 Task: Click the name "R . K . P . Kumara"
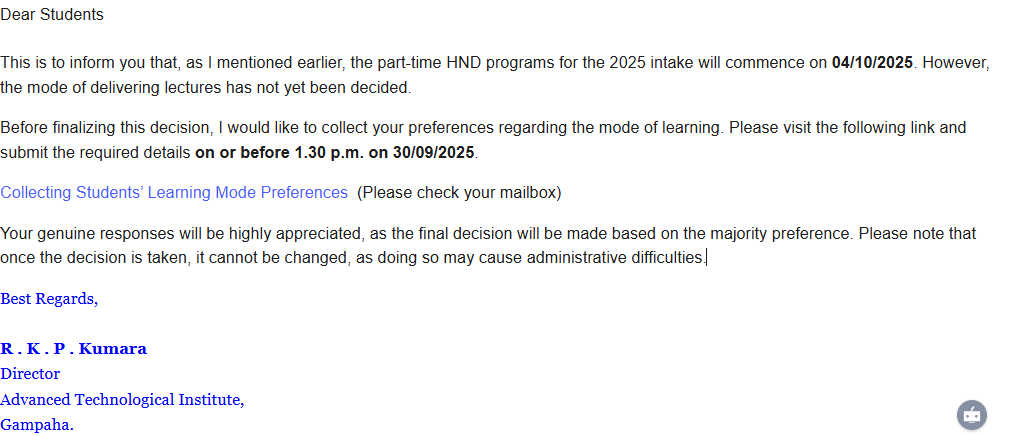click(74, 349)
